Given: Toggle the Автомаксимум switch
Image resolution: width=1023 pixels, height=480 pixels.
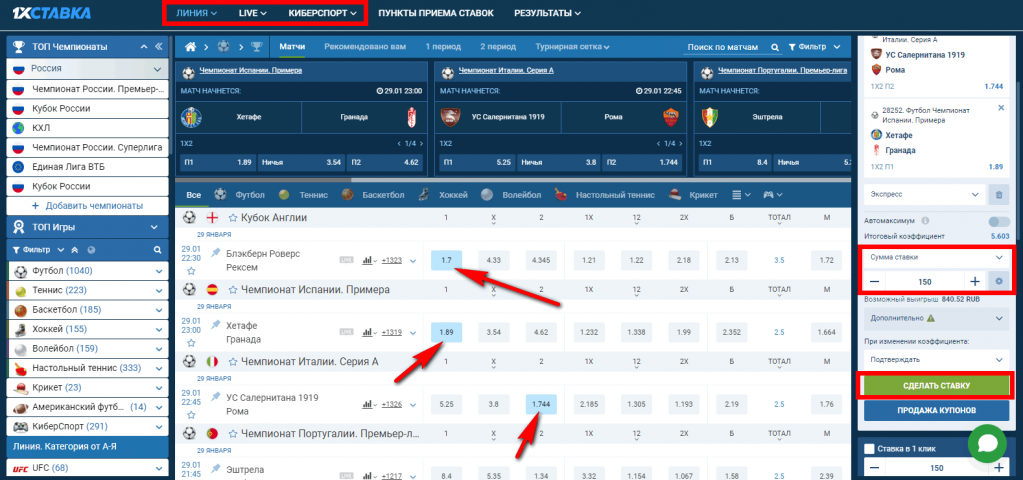Looking at the screenshot, I should tap(998, 221).
